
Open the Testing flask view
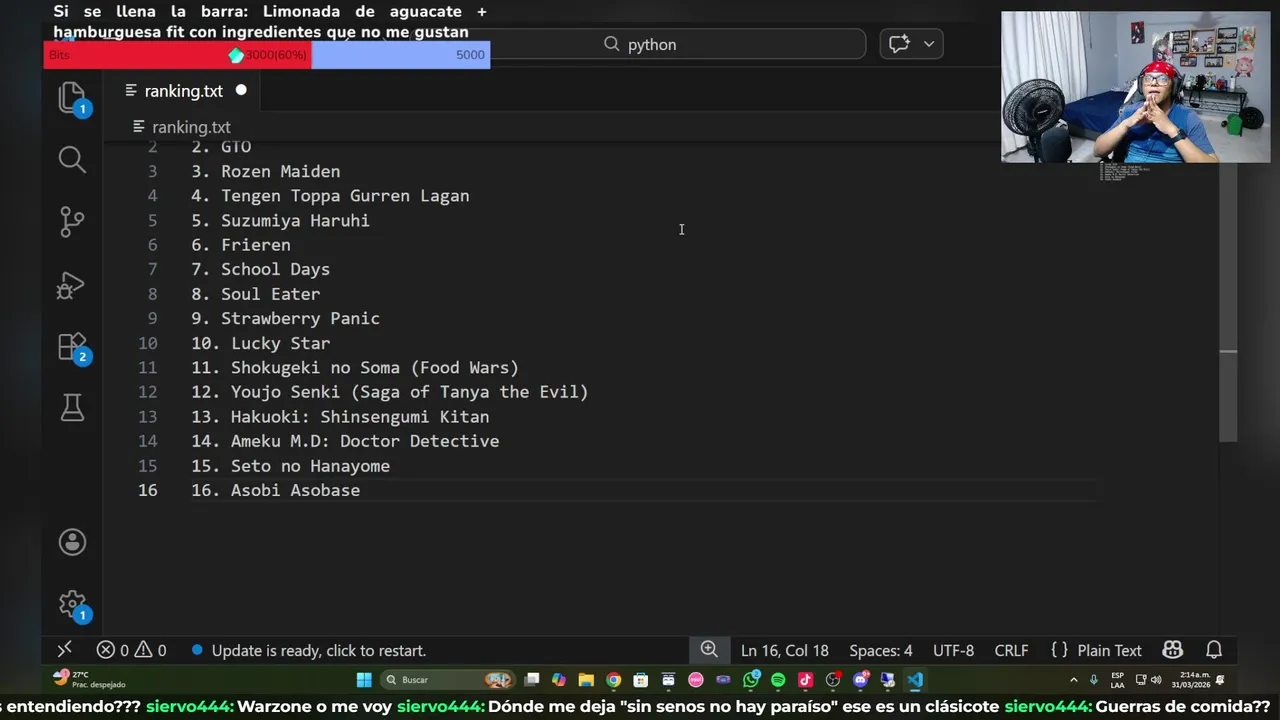[72, 407]
